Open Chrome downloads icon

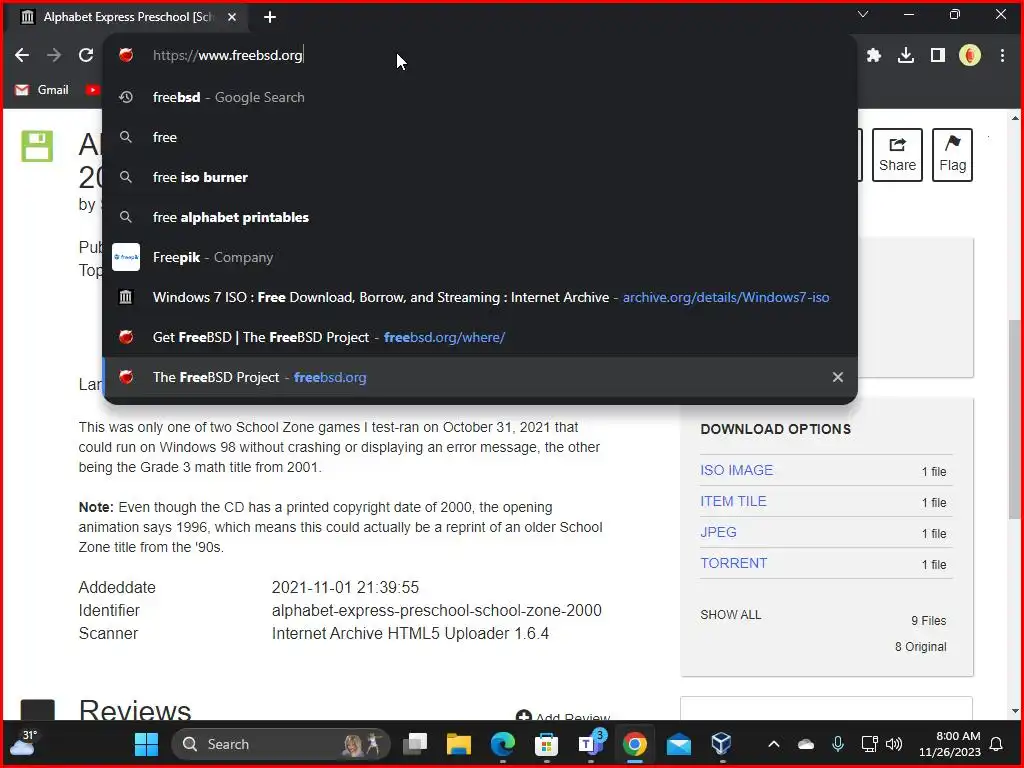tap(906, 56)
